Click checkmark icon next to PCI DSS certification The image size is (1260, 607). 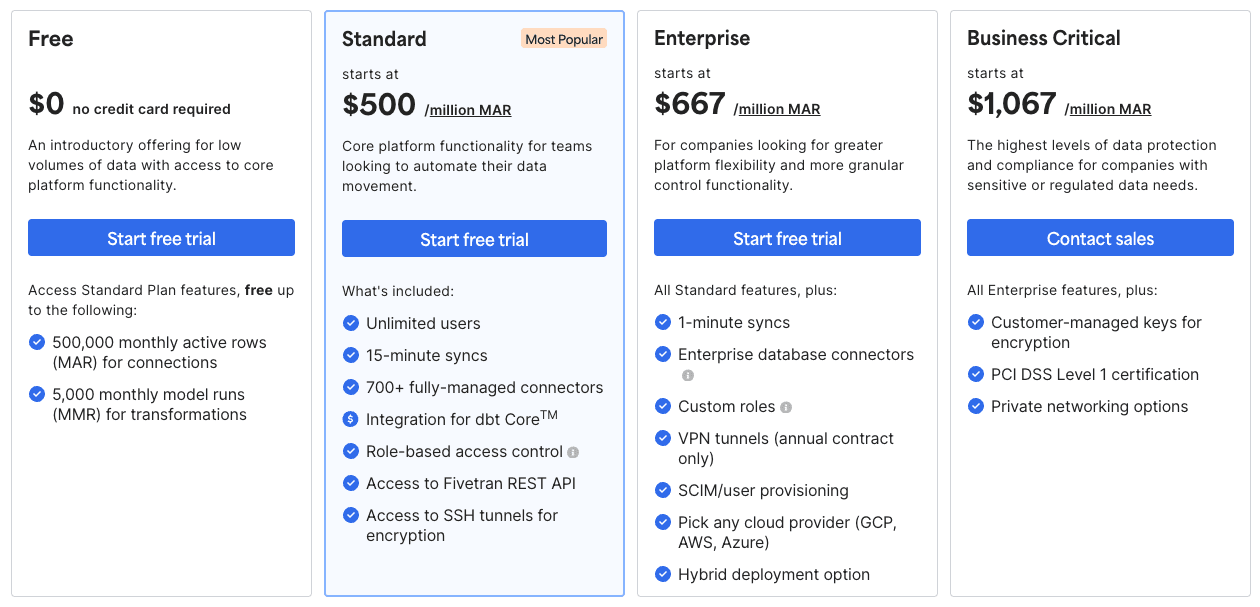(x=975, y=374)
